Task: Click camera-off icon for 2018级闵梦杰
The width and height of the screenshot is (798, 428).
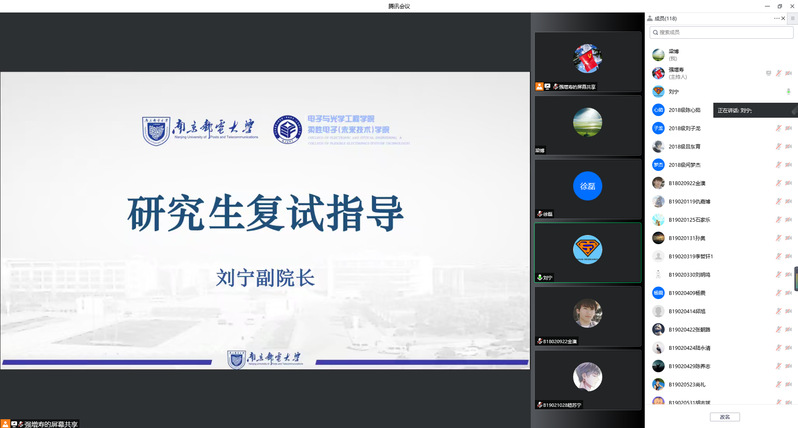Action: coord(790,164)
